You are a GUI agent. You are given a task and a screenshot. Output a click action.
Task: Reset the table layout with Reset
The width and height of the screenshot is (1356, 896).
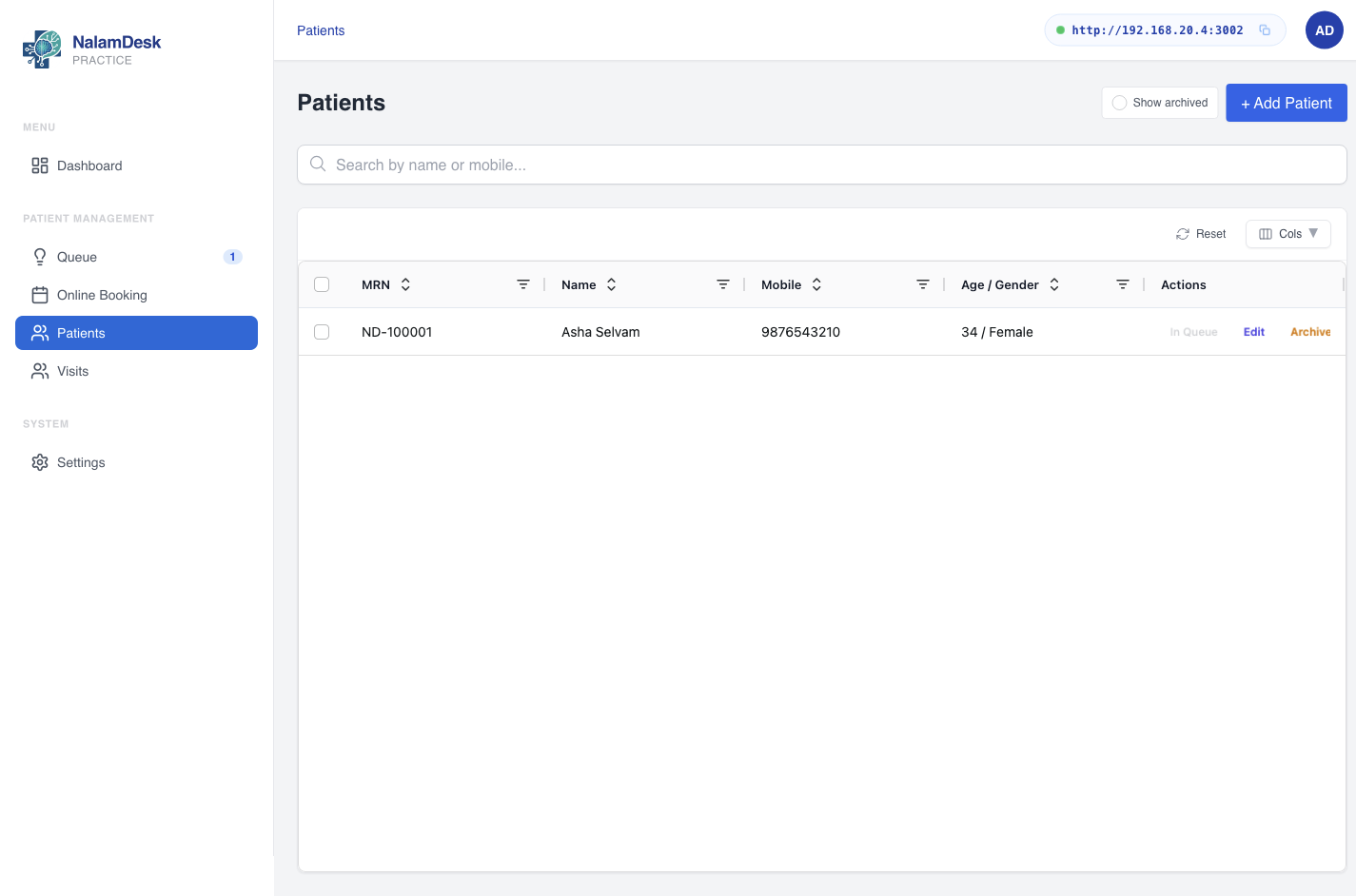click(x=1201, y=234)
